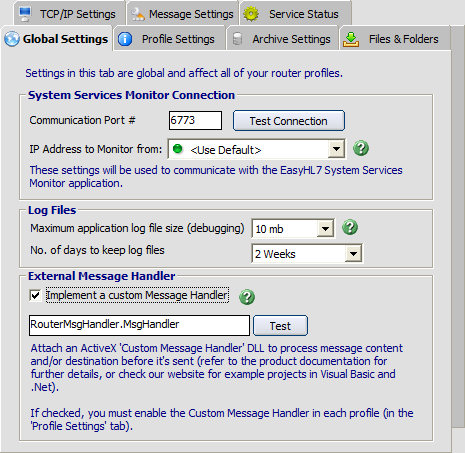Click the database icon beside Archive Settings

(237, 39)
